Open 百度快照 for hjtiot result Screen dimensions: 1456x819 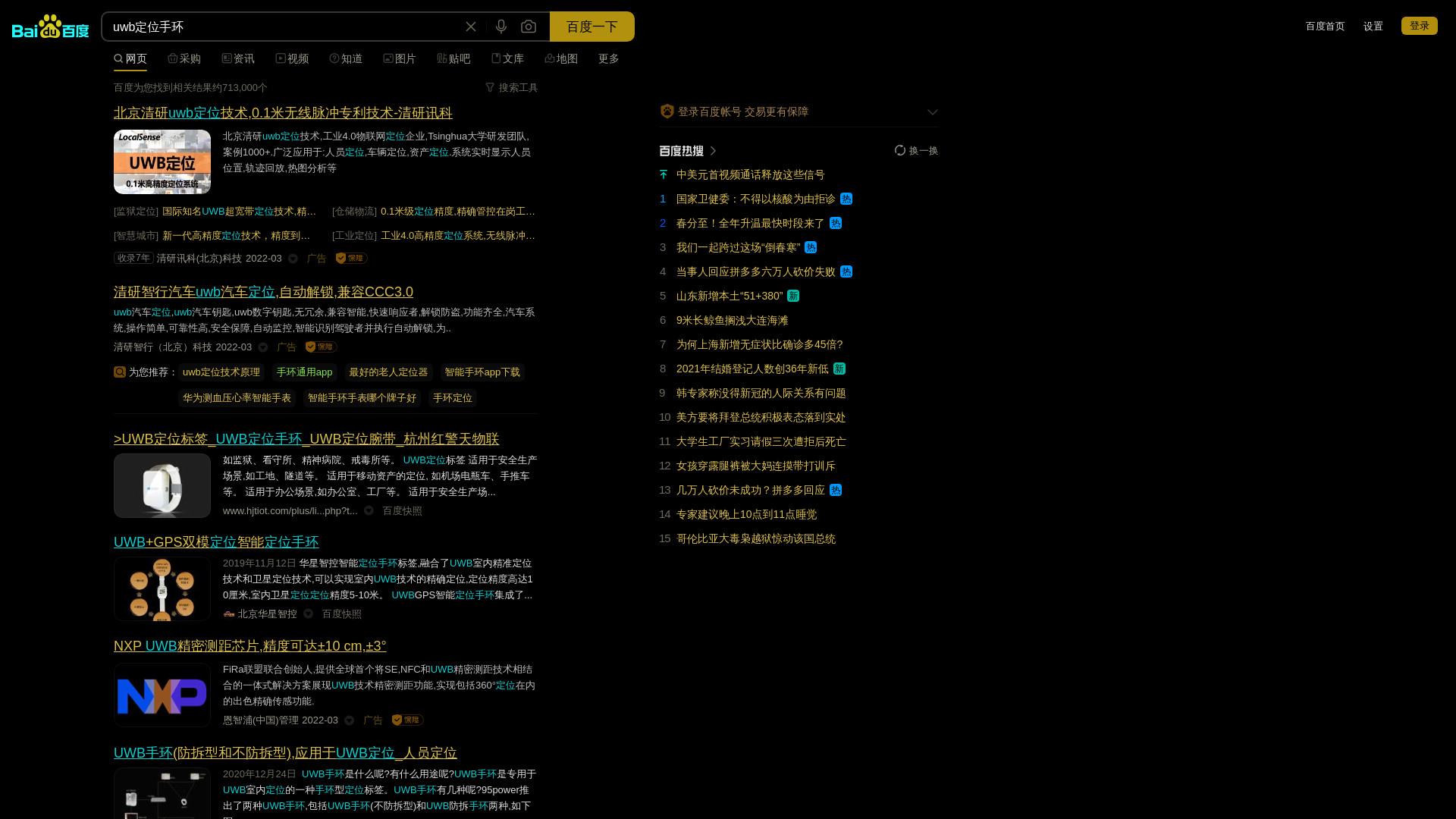[402, 511]
